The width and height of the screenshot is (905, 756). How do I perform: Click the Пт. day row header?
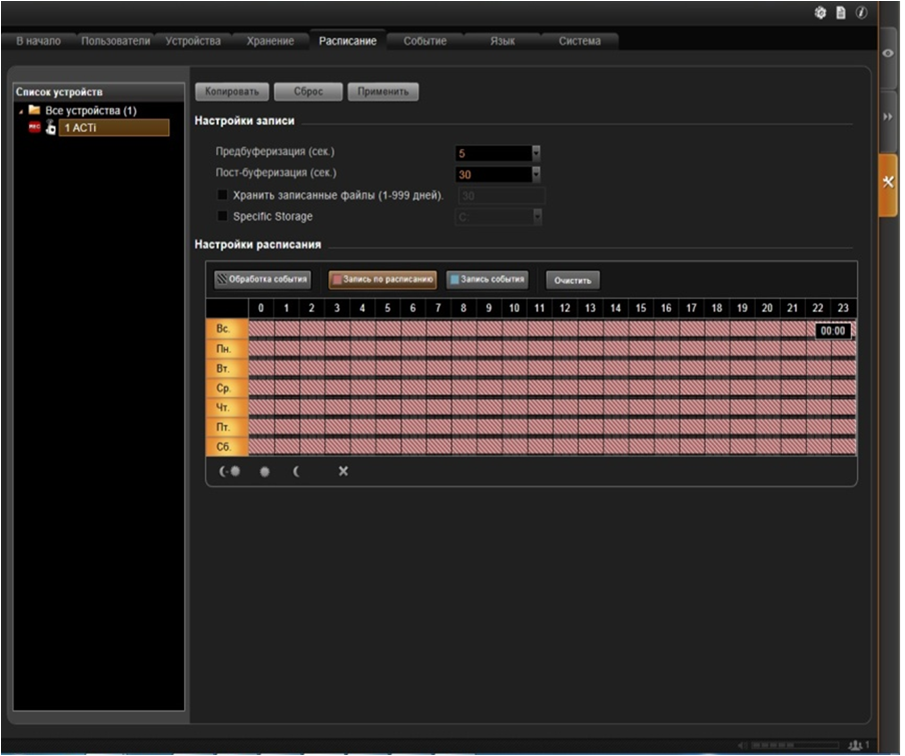point(227,427)
